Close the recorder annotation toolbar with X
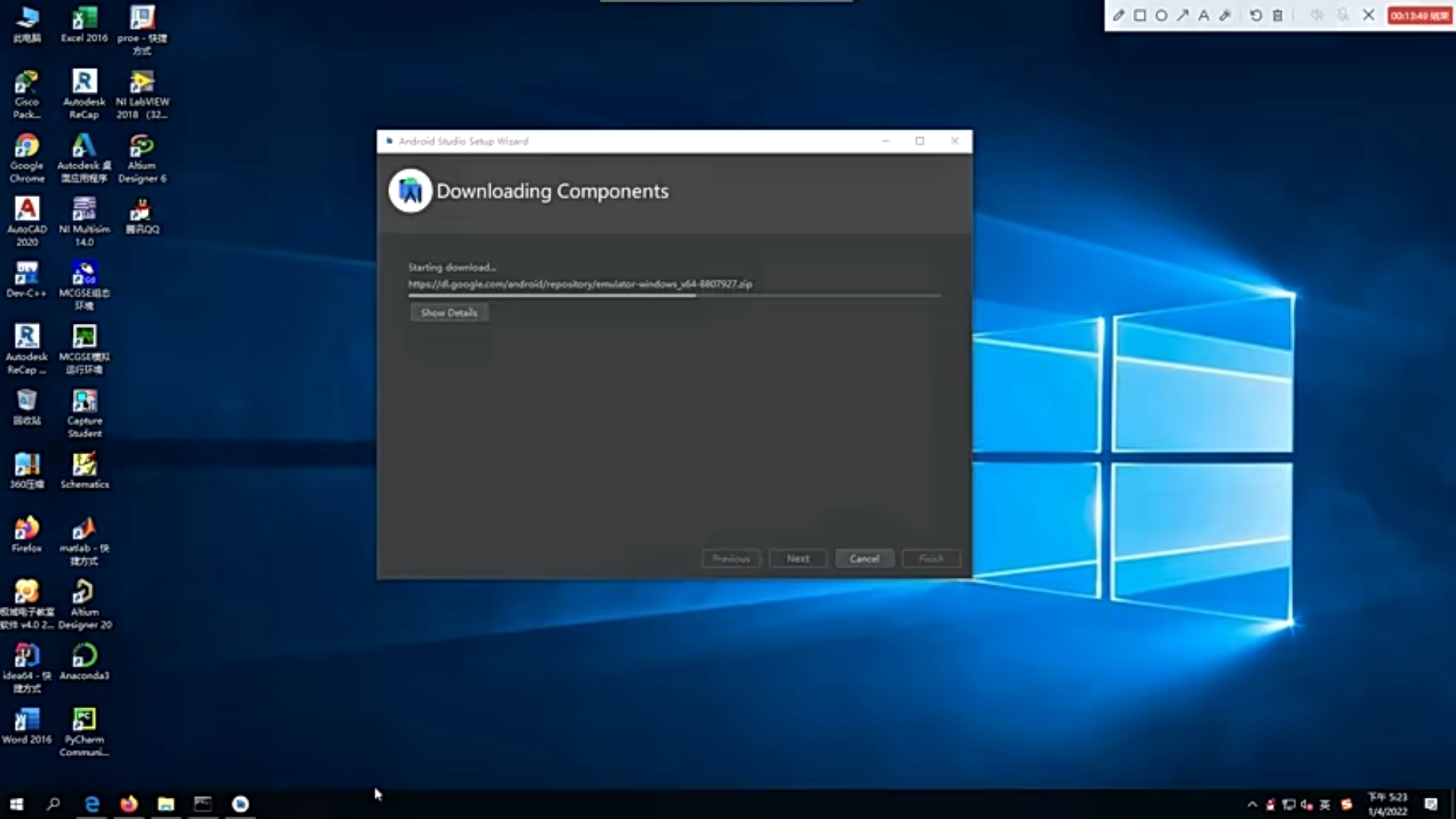Image resolution: width=1456 pixels, height=819 pixels. 1369,15
